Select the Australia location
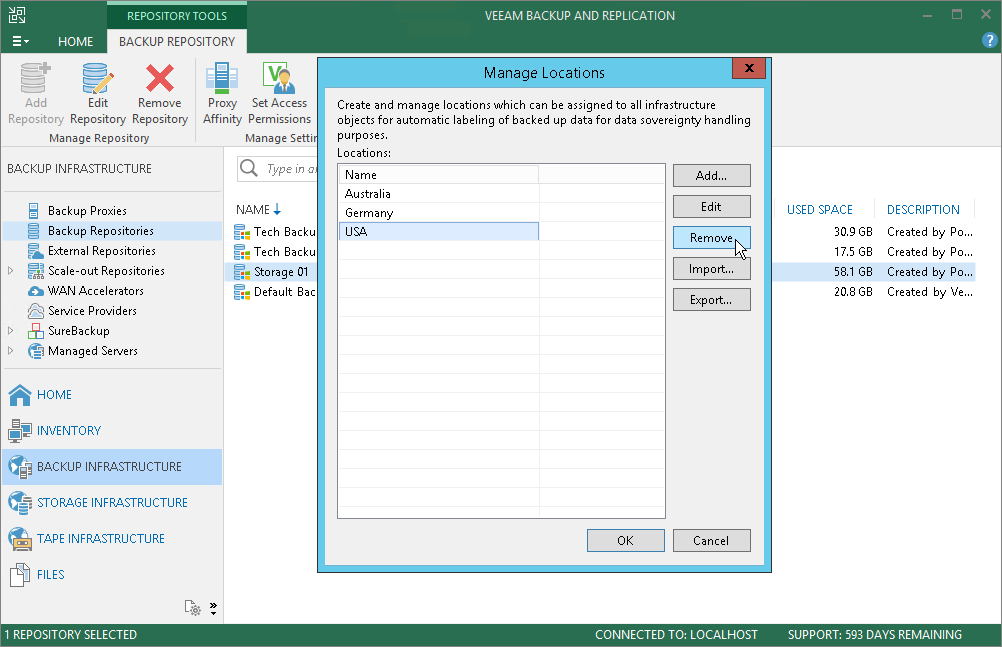 pos(438,194)
